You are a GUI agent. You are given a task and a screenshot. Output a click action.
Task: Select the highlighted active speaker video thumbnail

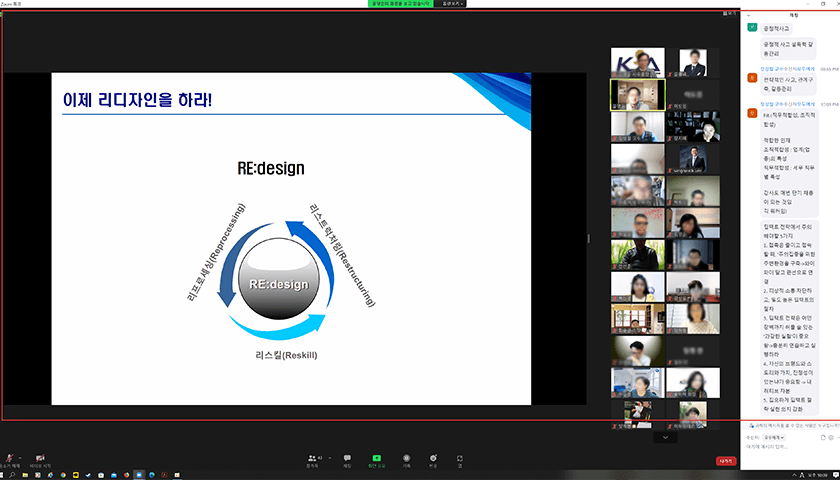(637, 94)
